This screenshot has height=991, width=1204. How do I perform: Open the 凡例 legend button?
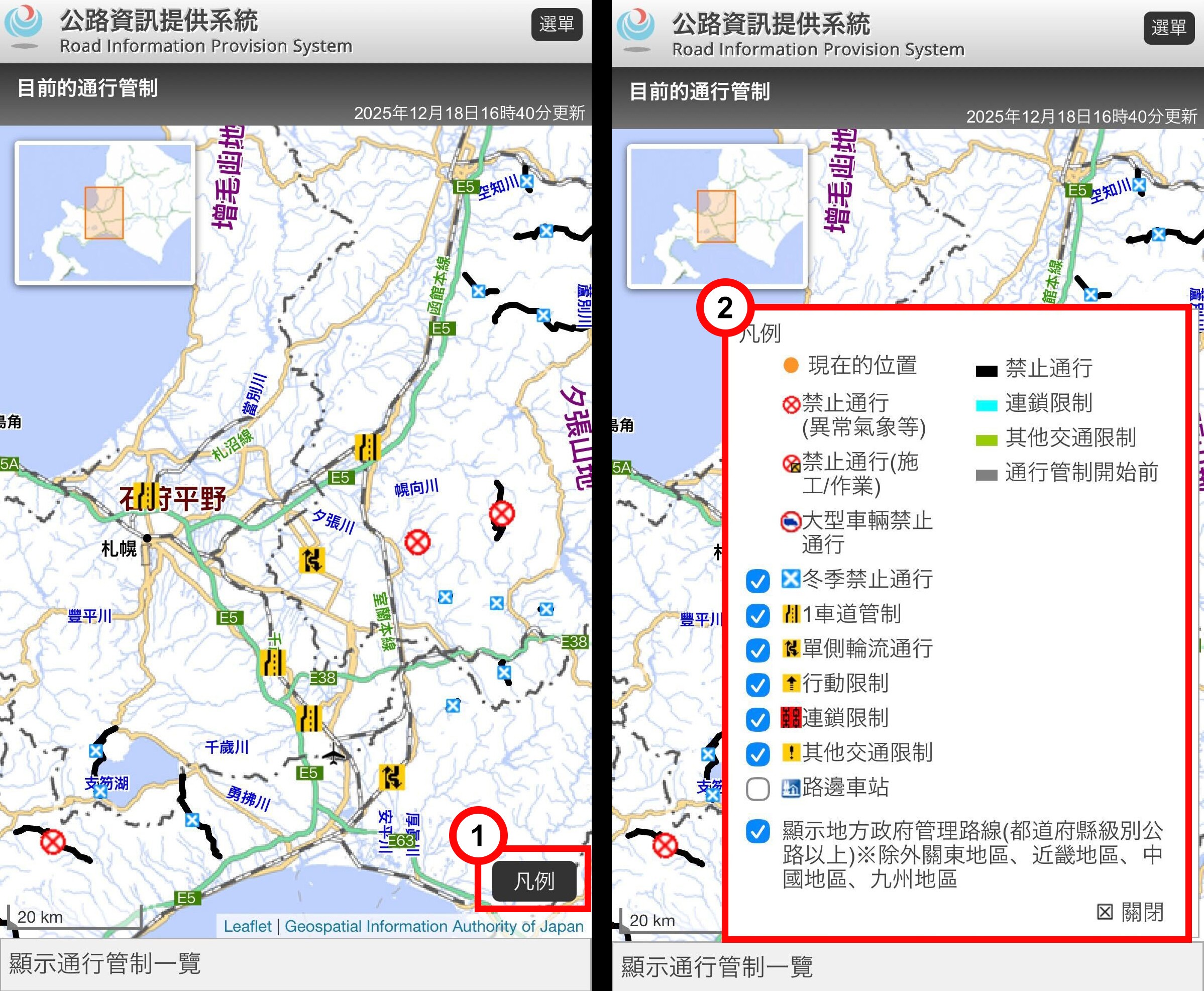533,882
